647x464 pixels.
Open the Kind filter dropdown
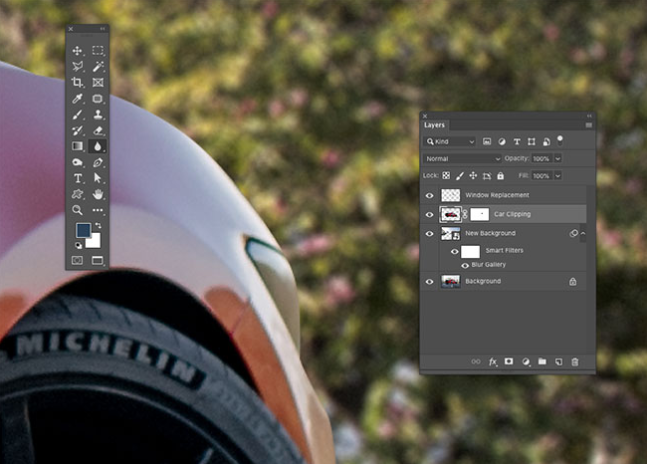click(x=449, y=141)
